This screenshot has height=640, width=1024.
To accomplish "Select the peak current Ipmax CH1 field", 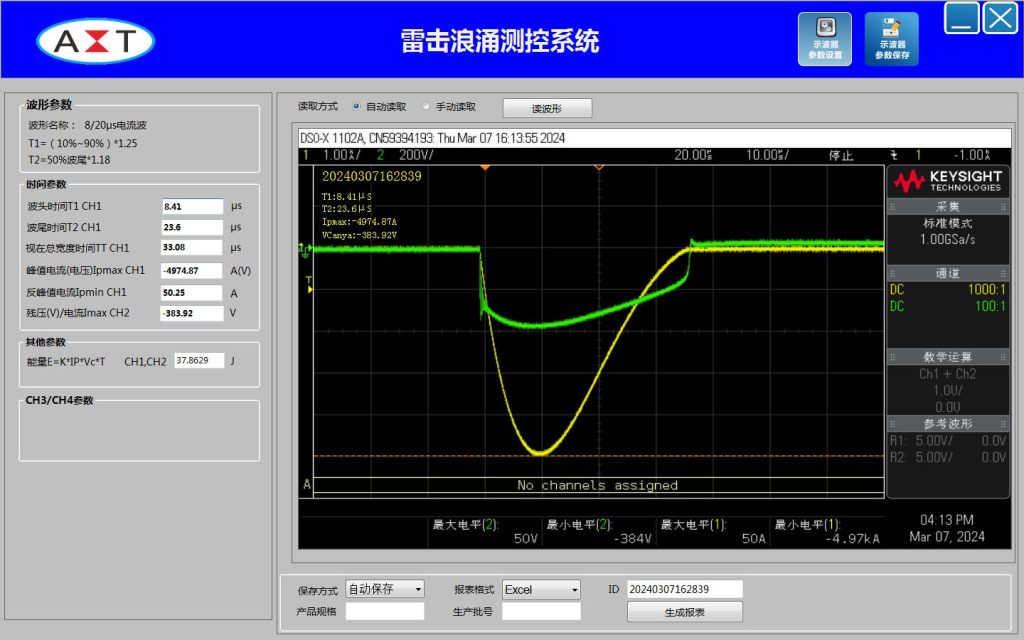I will 192,270.
